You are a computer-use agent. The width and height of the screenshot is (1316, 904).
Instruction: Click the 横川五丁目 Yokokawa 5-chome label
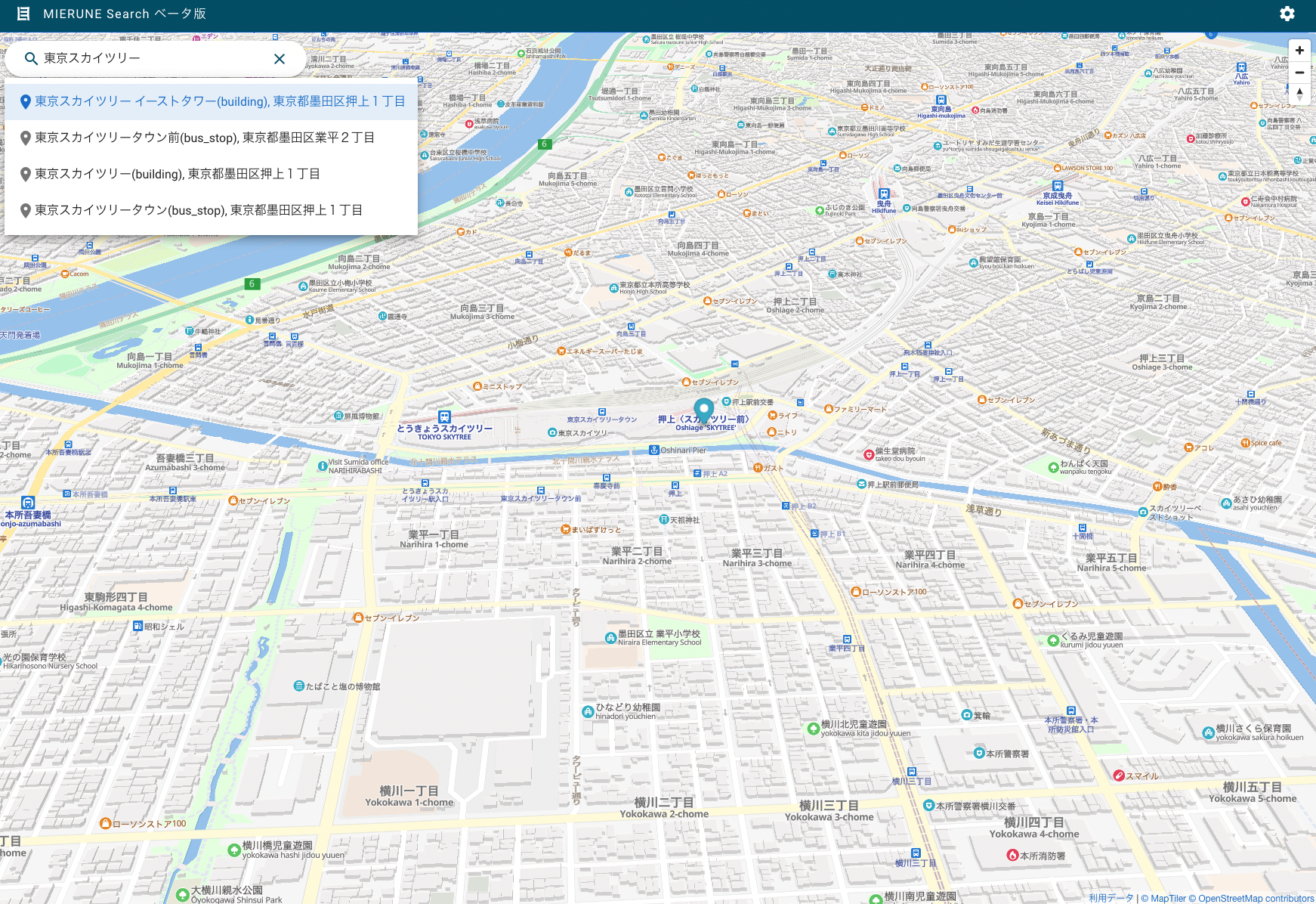[x=1253, y=792]
